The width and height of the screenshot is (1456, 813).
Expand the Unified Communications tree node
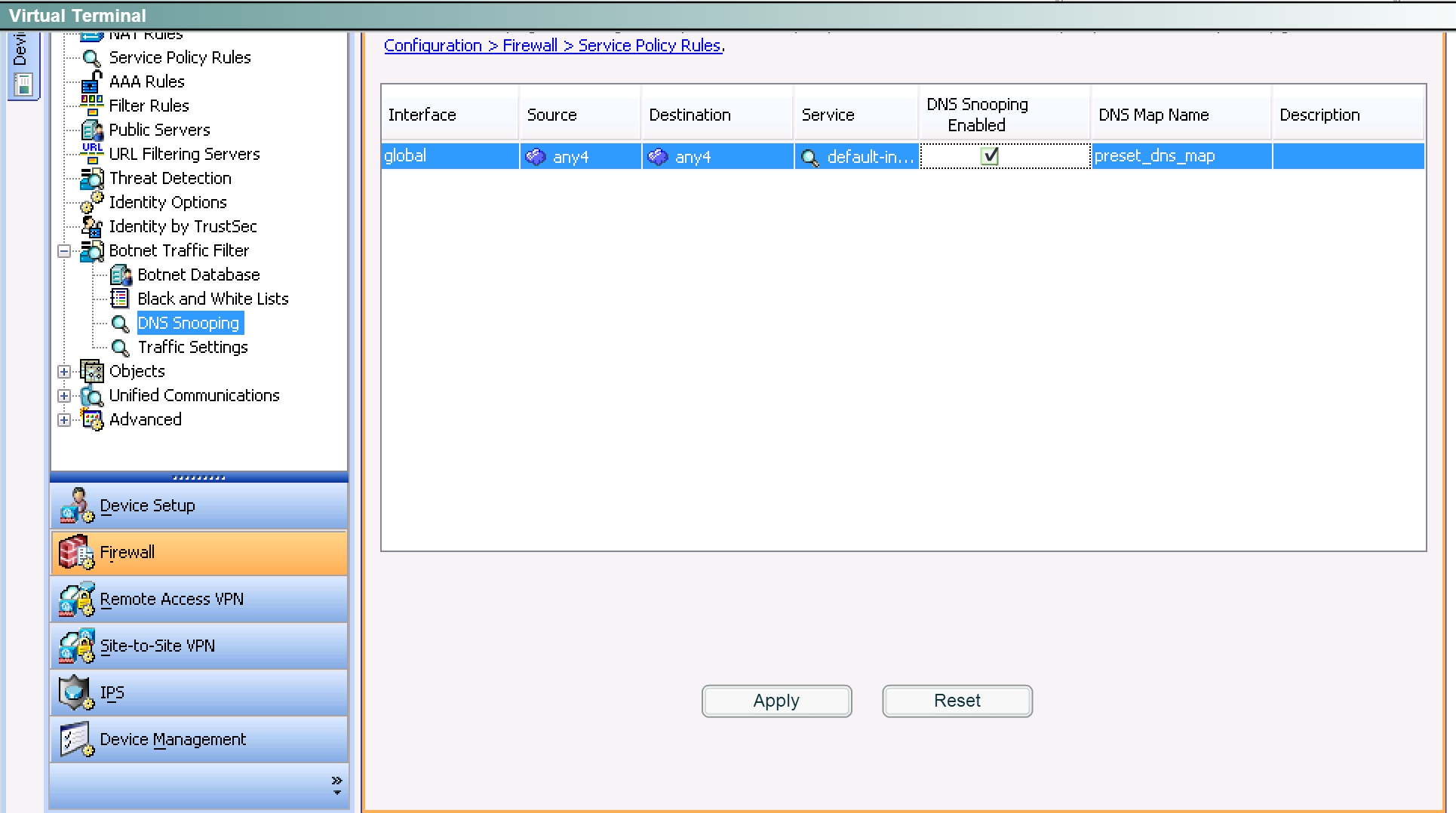tap(64, 396)
